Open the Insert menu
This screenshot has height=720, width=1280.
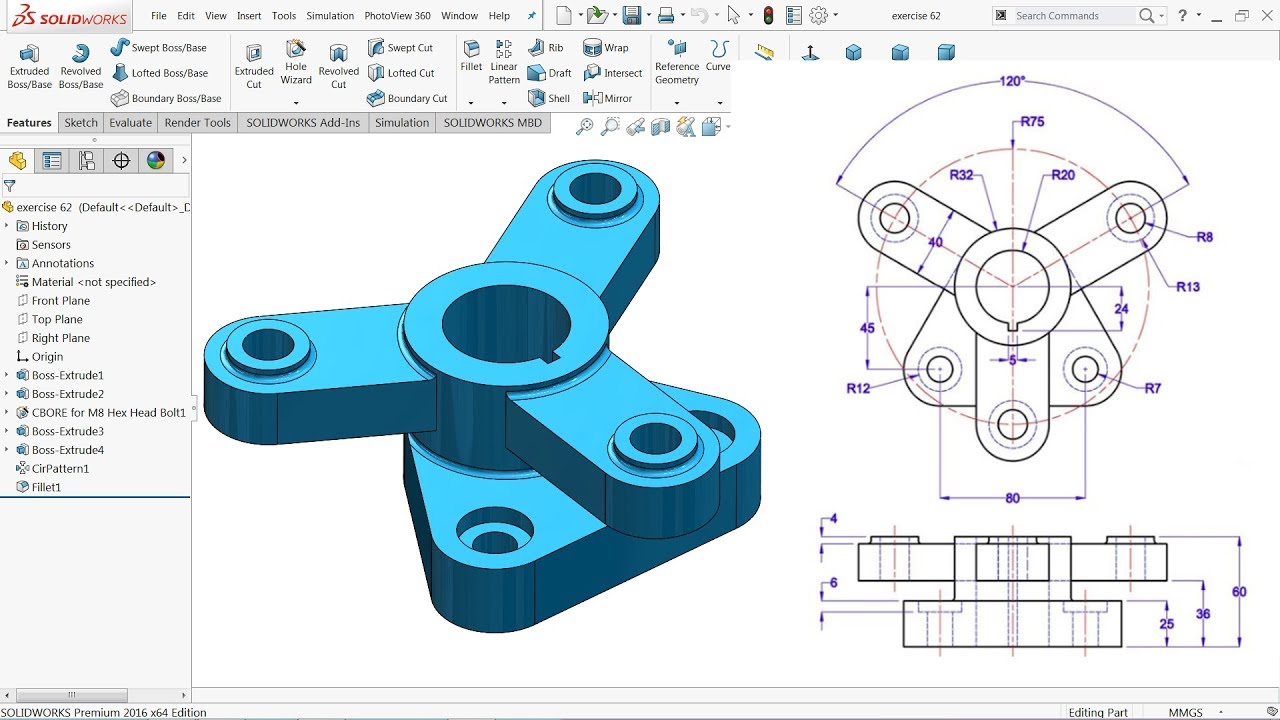tap(249, 16)
